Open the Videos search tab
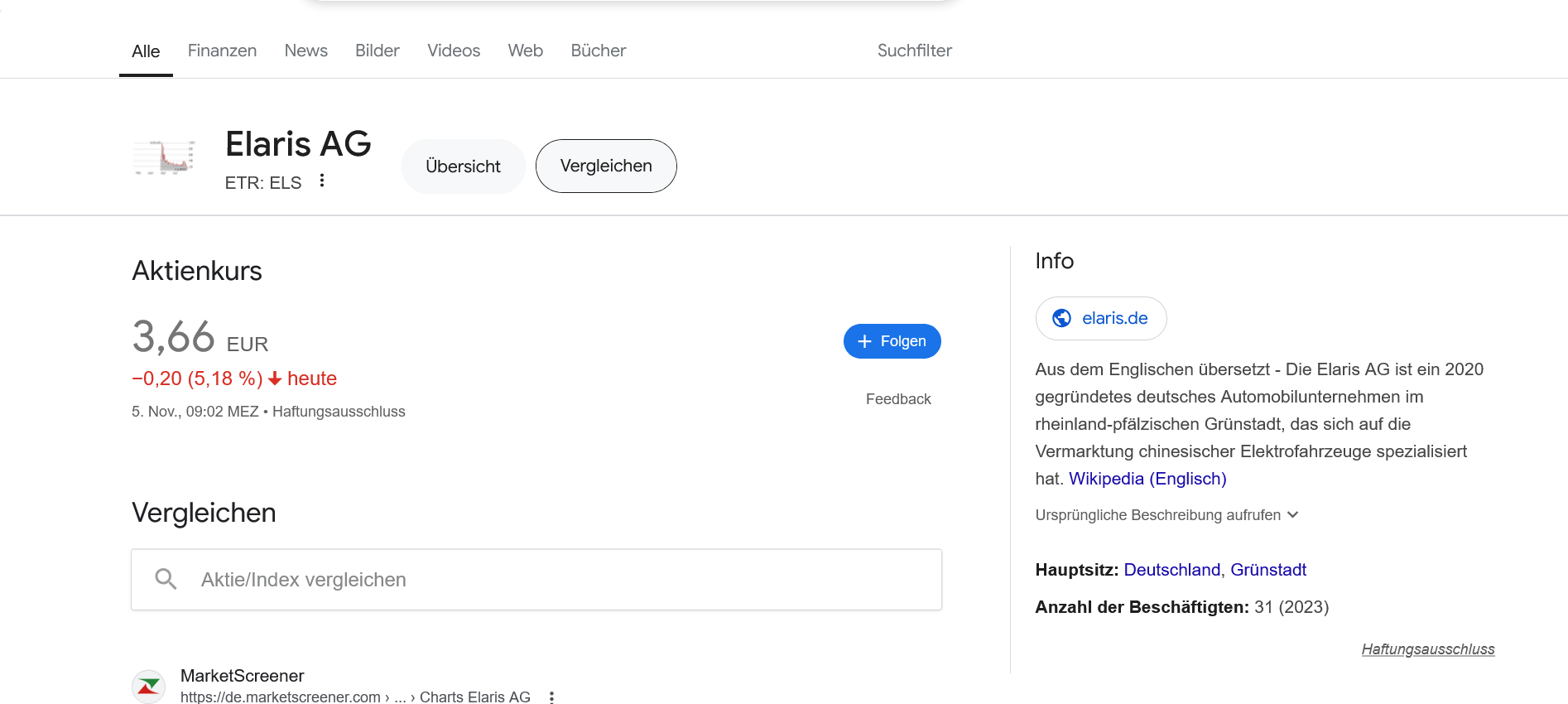The image size is (1568, 704). [x=453, y=51]
